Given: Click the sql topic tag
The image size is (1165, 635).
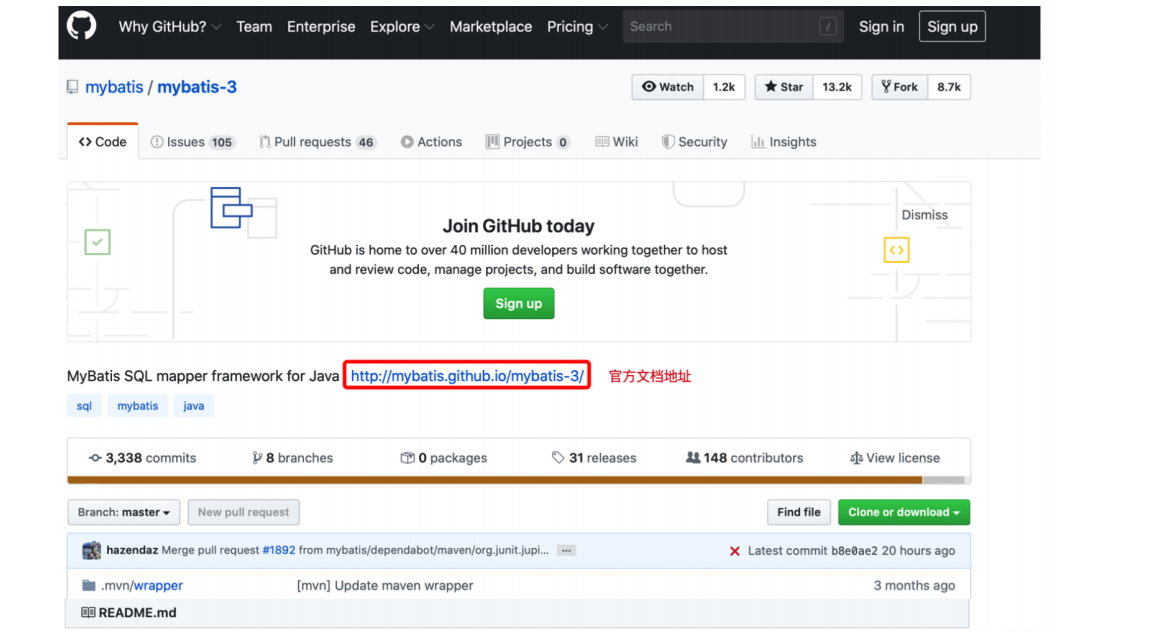Looking at the screenshot, I should point(84,406).
